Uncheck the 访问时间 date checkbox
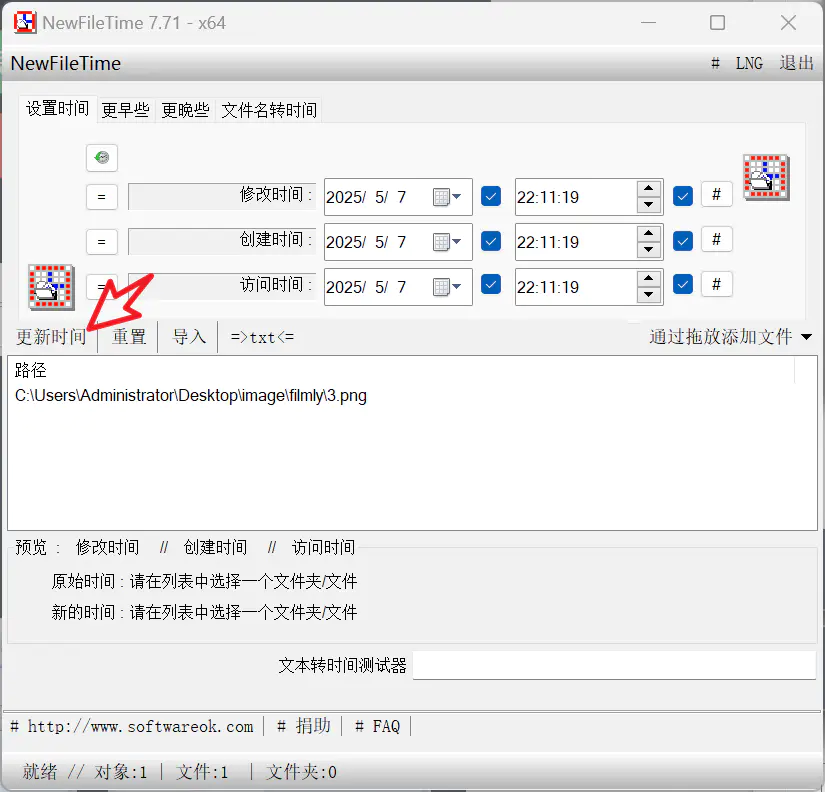Screen dimensions: 825x792 point(491,285)
